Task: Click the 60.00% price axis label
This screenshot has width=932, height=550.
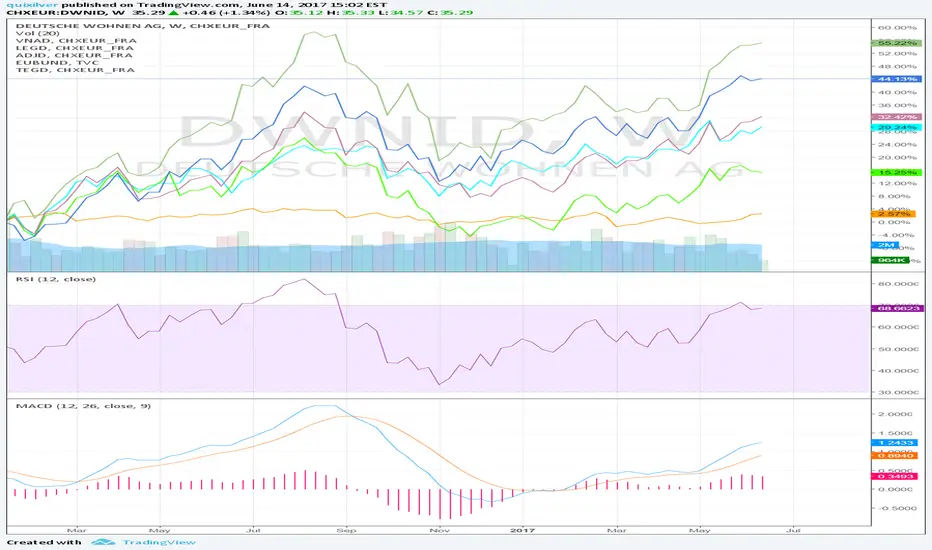Action: click(897, 28)
